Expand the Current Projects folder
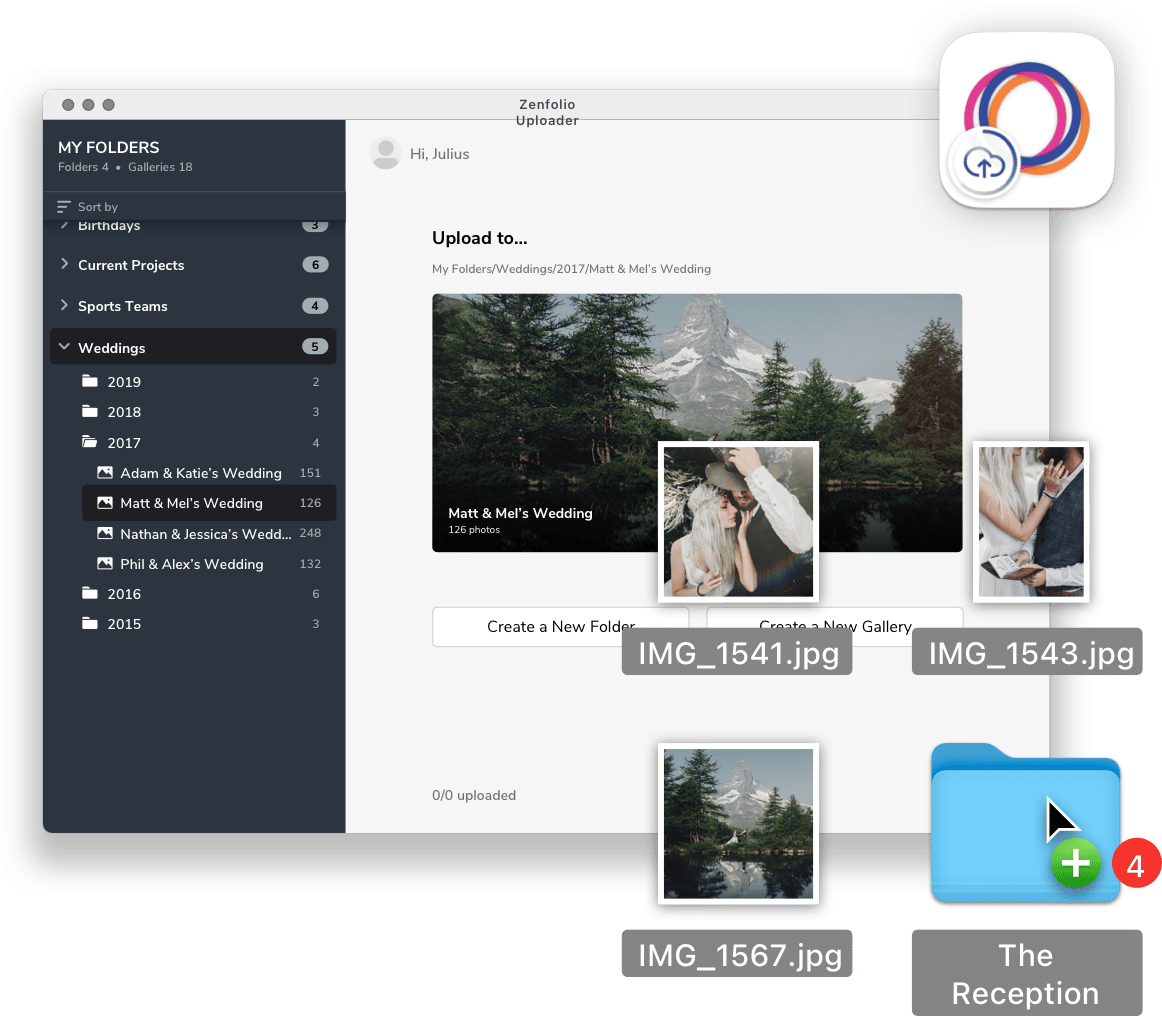1162x1016 pixels. [x=65, y=265]
